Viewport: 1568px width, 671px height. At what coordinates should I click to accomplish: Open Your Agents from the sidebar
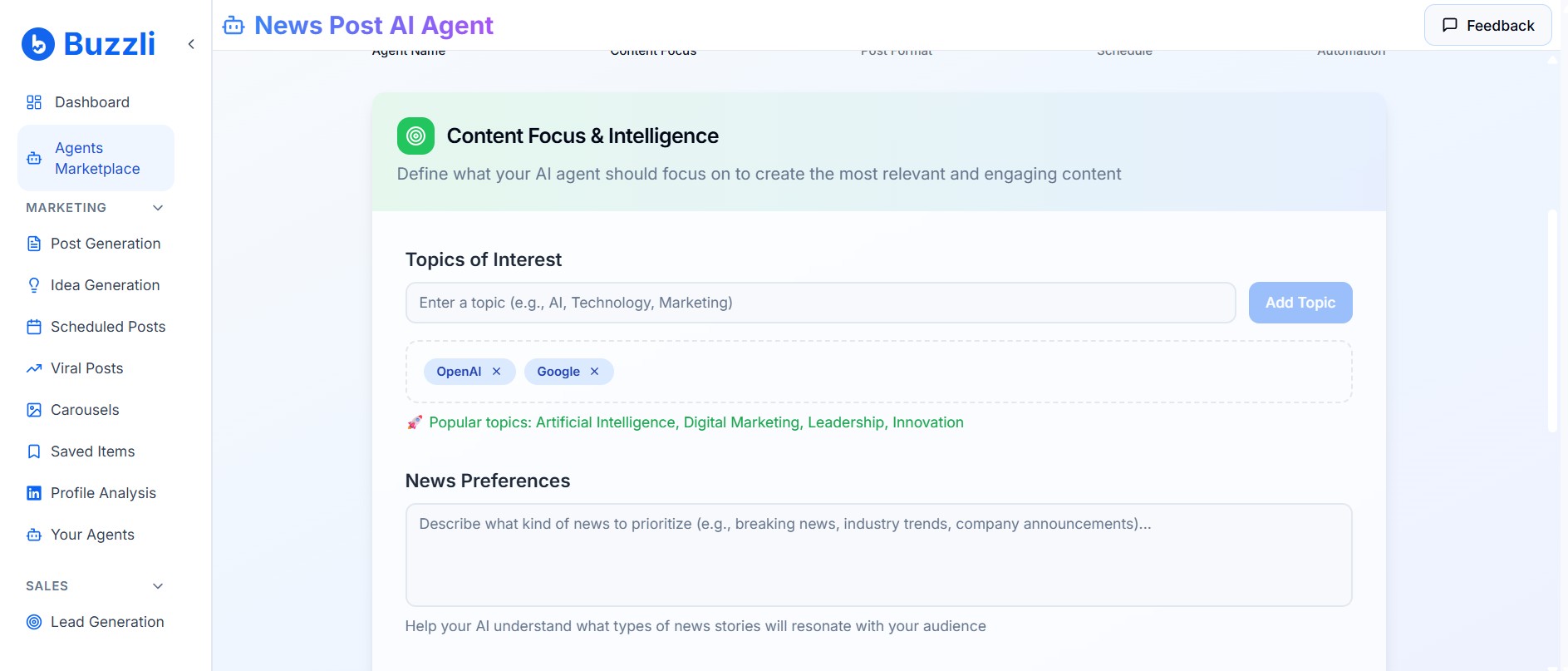pyautogui.click(x=92, y=534)
